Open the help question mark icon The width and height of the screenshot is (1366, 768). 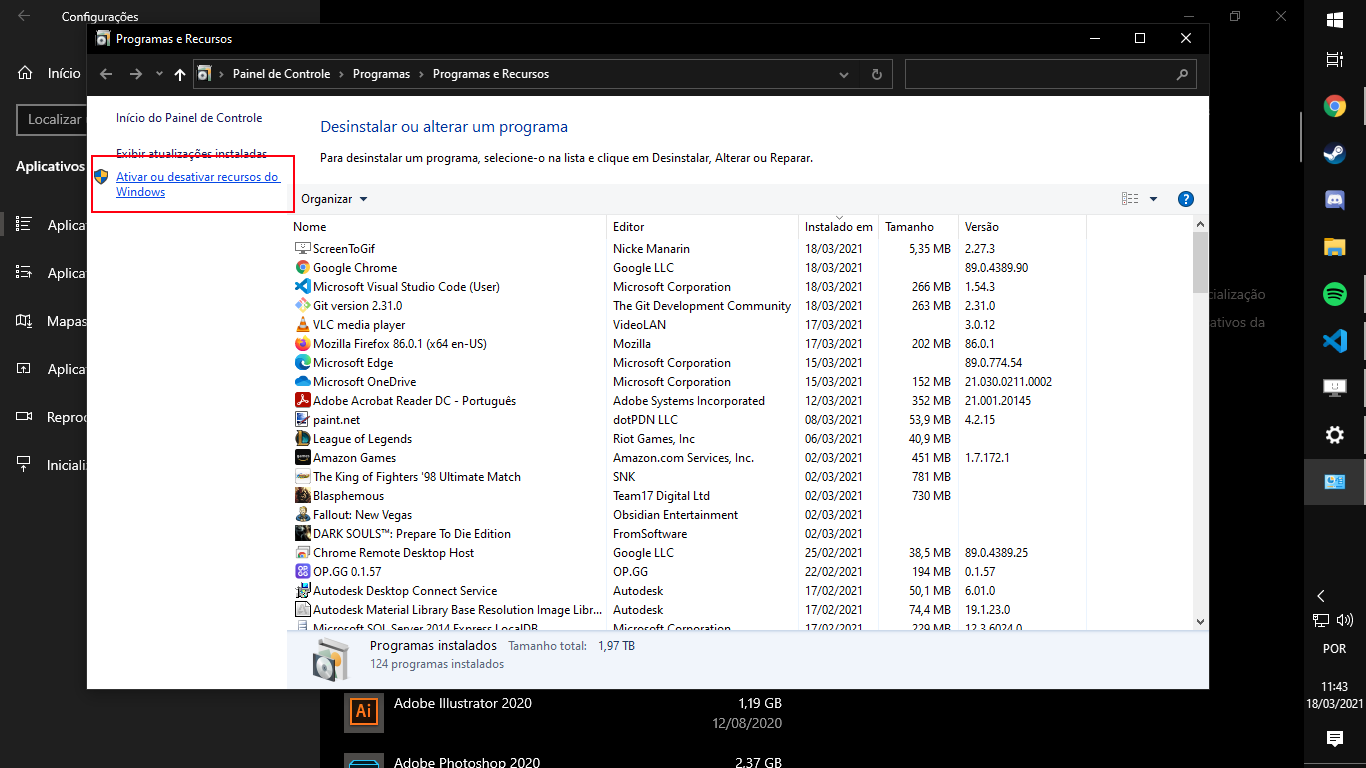pos(1186,199)
